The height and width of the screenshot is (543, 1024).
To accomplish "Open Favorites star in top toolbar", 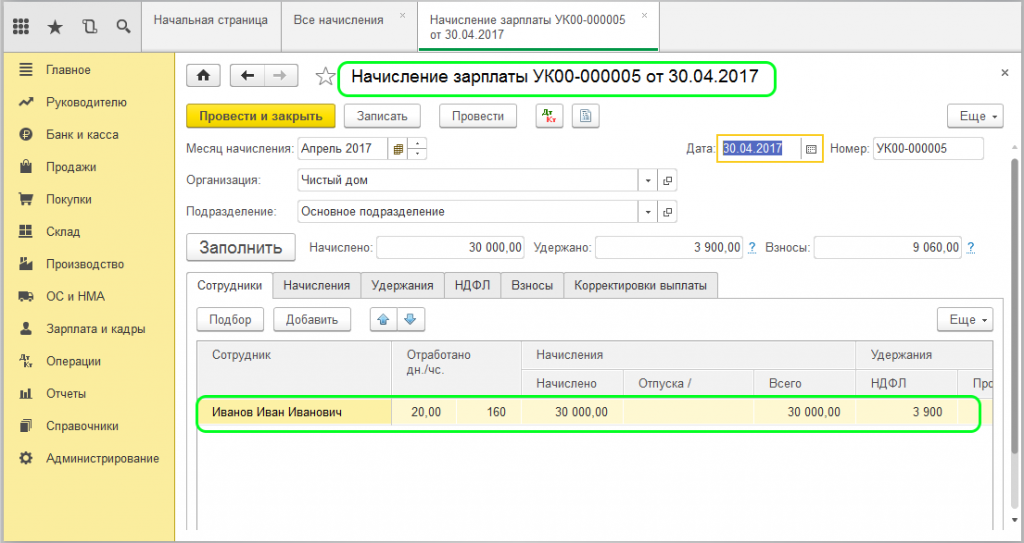I will click(54, 26).
